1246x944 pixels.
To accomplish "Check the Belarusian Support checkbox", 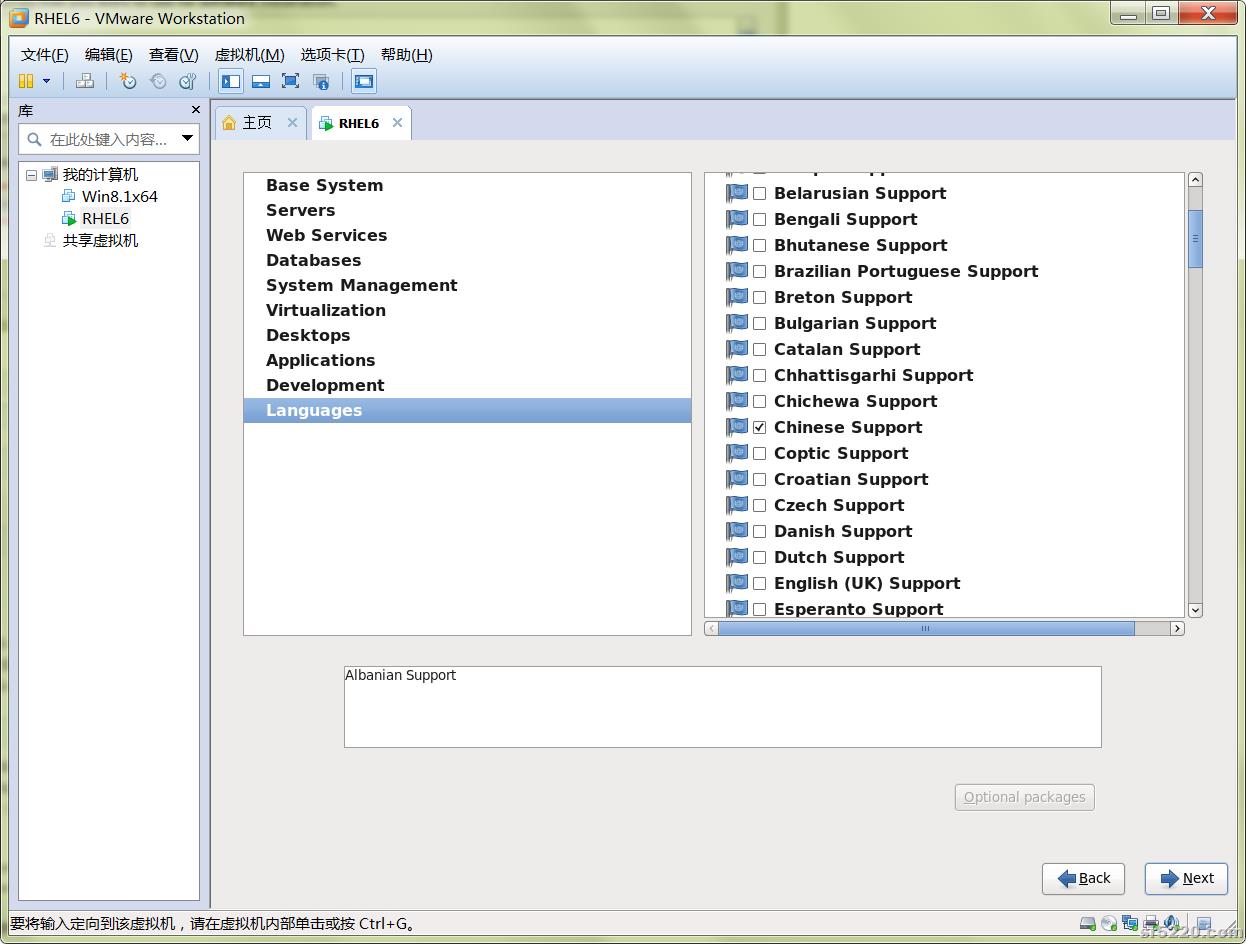I will click(760, 193).
